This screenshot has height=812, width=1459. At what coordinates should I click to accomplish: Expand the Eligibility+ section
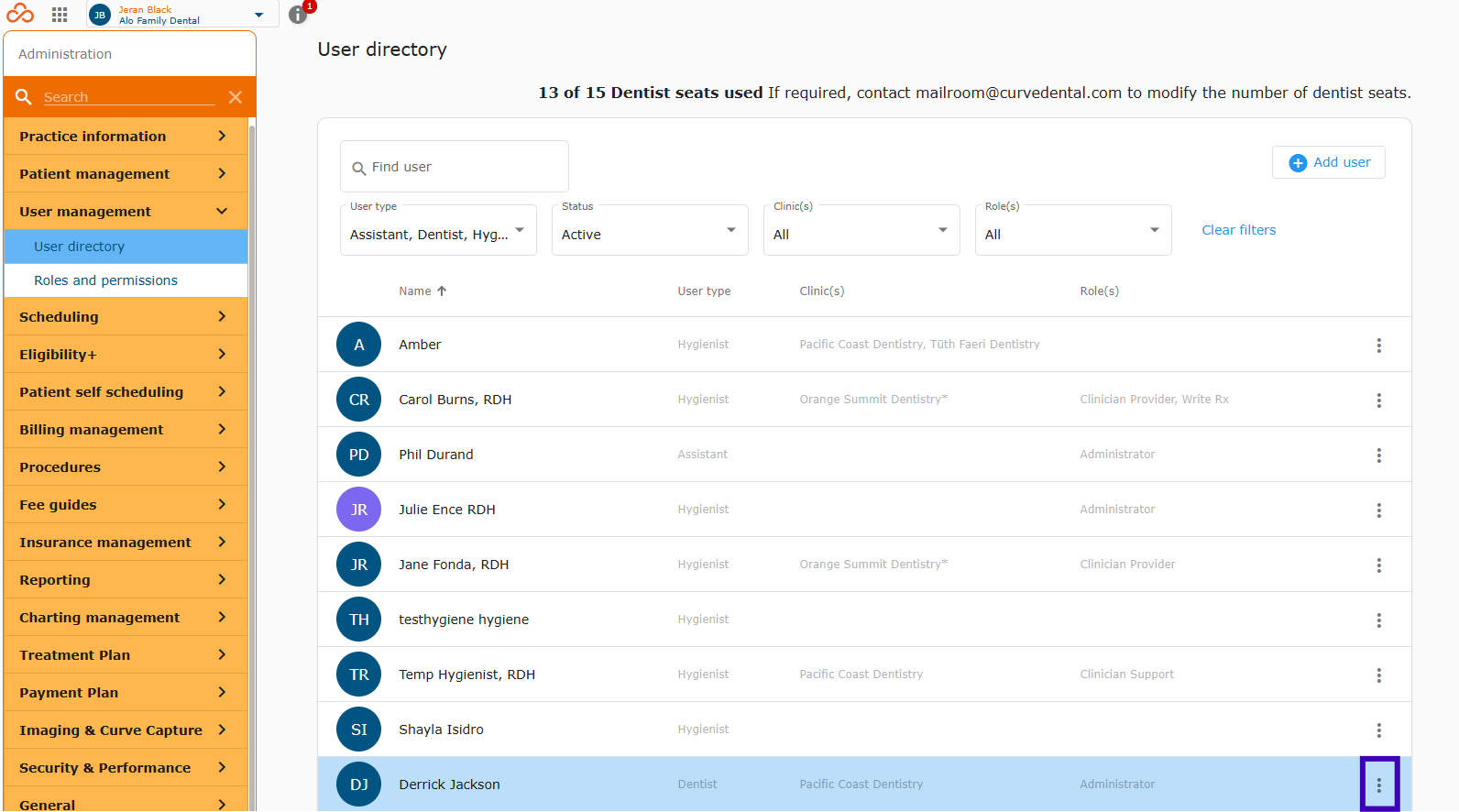click(126, 355)
